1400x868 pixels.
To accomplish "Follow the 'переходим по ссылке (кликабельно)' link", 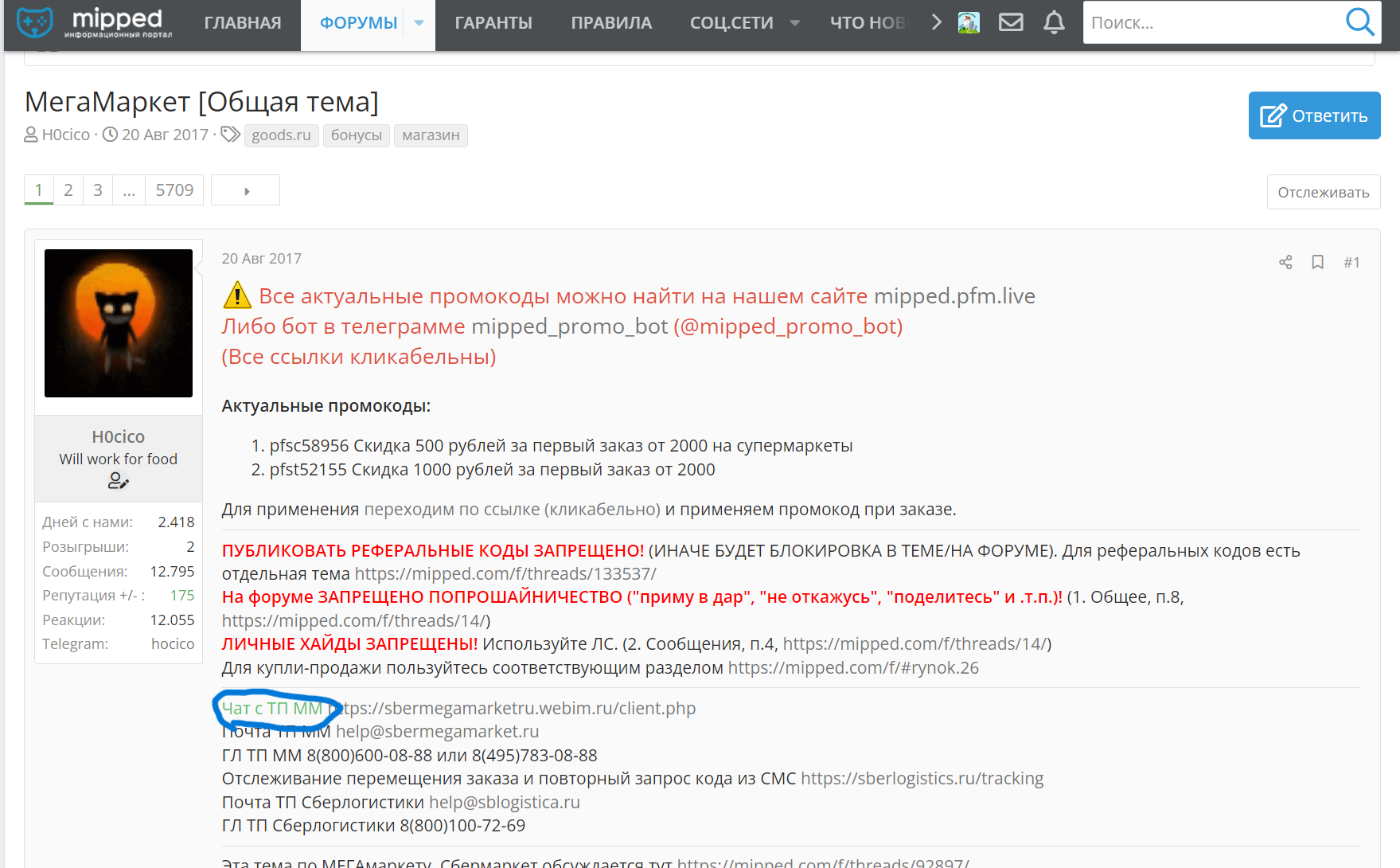I will pos(513,510).
